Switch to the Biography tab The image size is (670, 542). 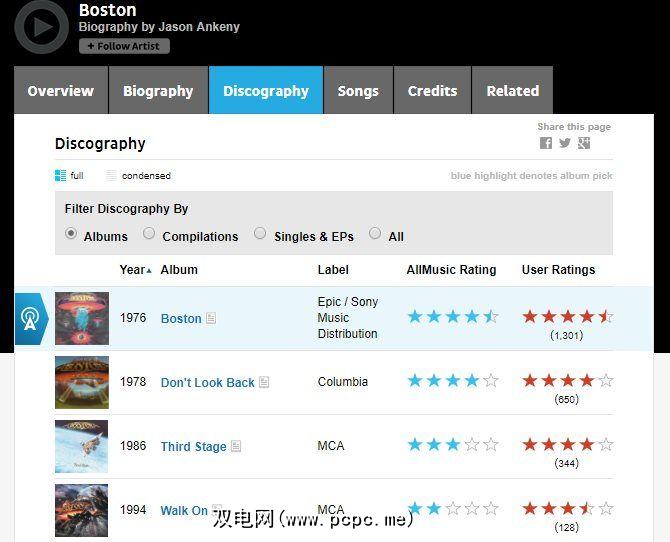click(158, 91)
